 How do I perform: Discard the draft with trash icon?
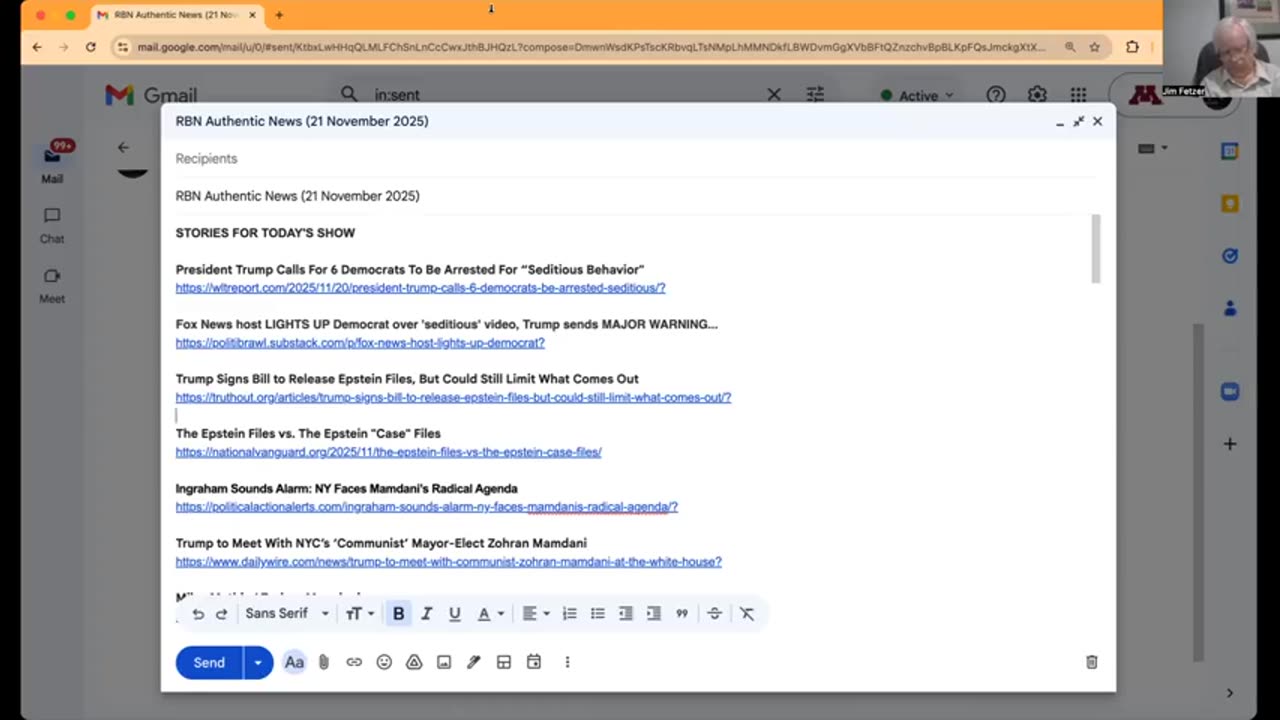(x=1092, y=662)
